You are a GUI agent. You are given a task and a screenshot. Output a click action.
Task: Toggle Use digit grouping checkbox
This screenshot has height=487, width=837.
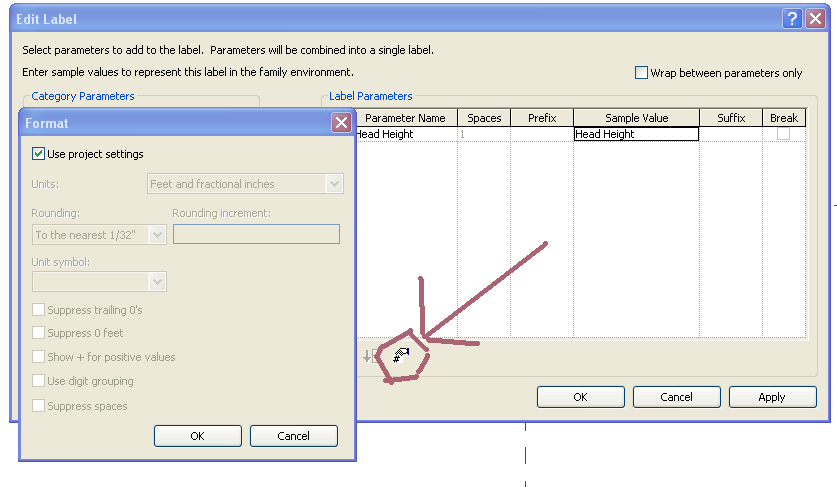pos(38,381)
